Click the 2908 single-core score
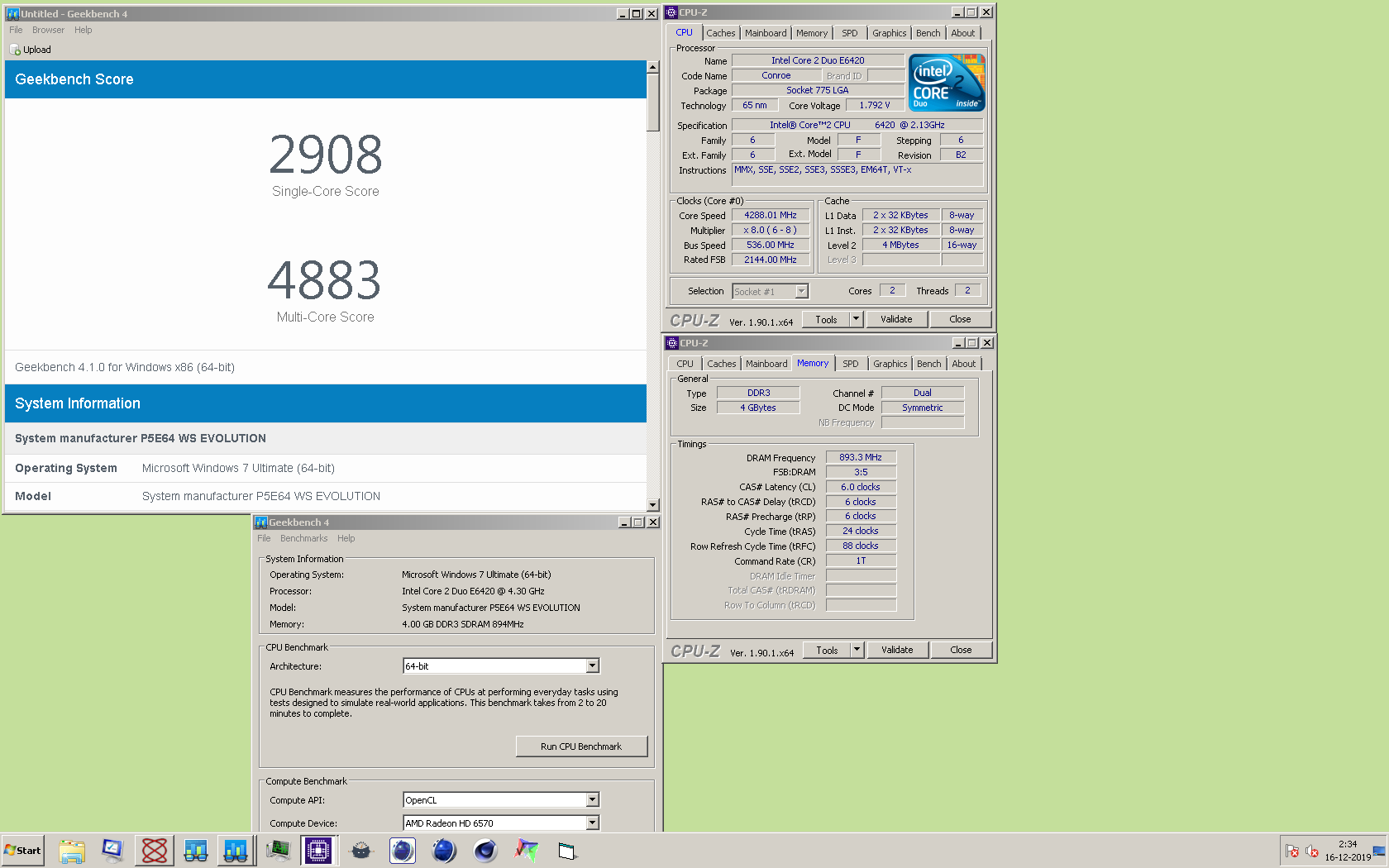The height and width of the screenshot is (868, 1389). tap(326, 155)
